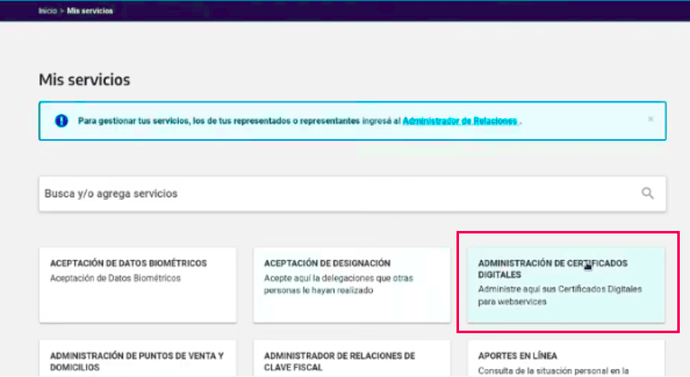Open Aceptación de Datos Biométricos card
Screen dimensions: 690x377
coord(138,285)
